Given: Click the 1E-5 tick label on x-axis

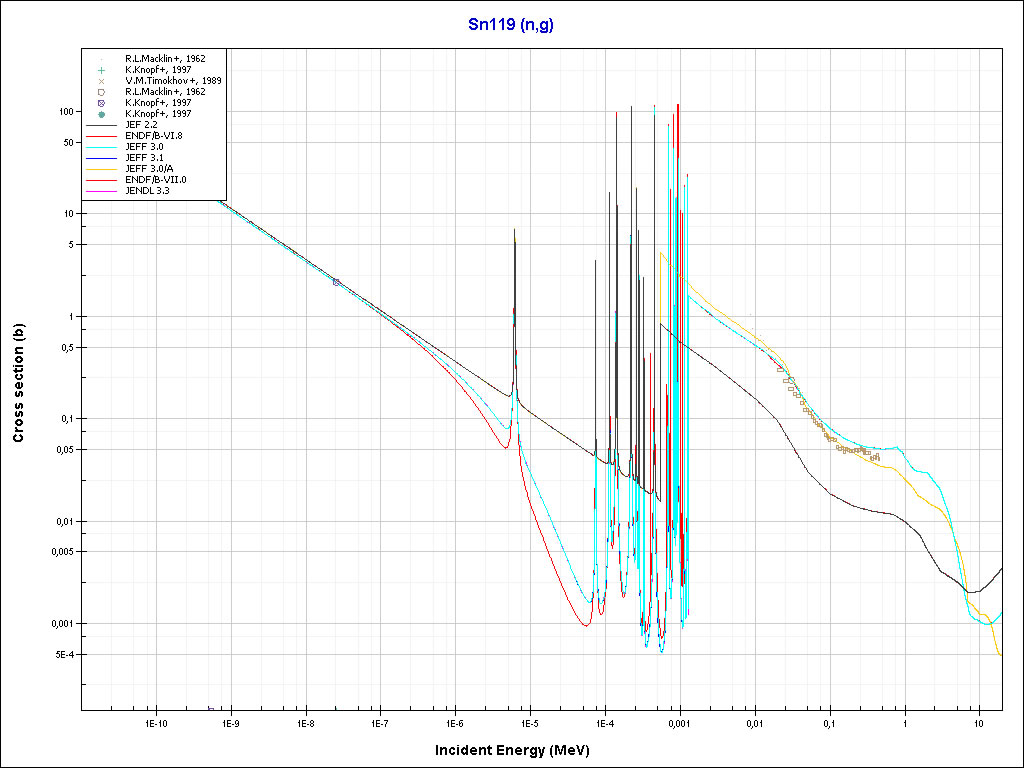Looking at the screenshot, I should click(x=529, y=722).
